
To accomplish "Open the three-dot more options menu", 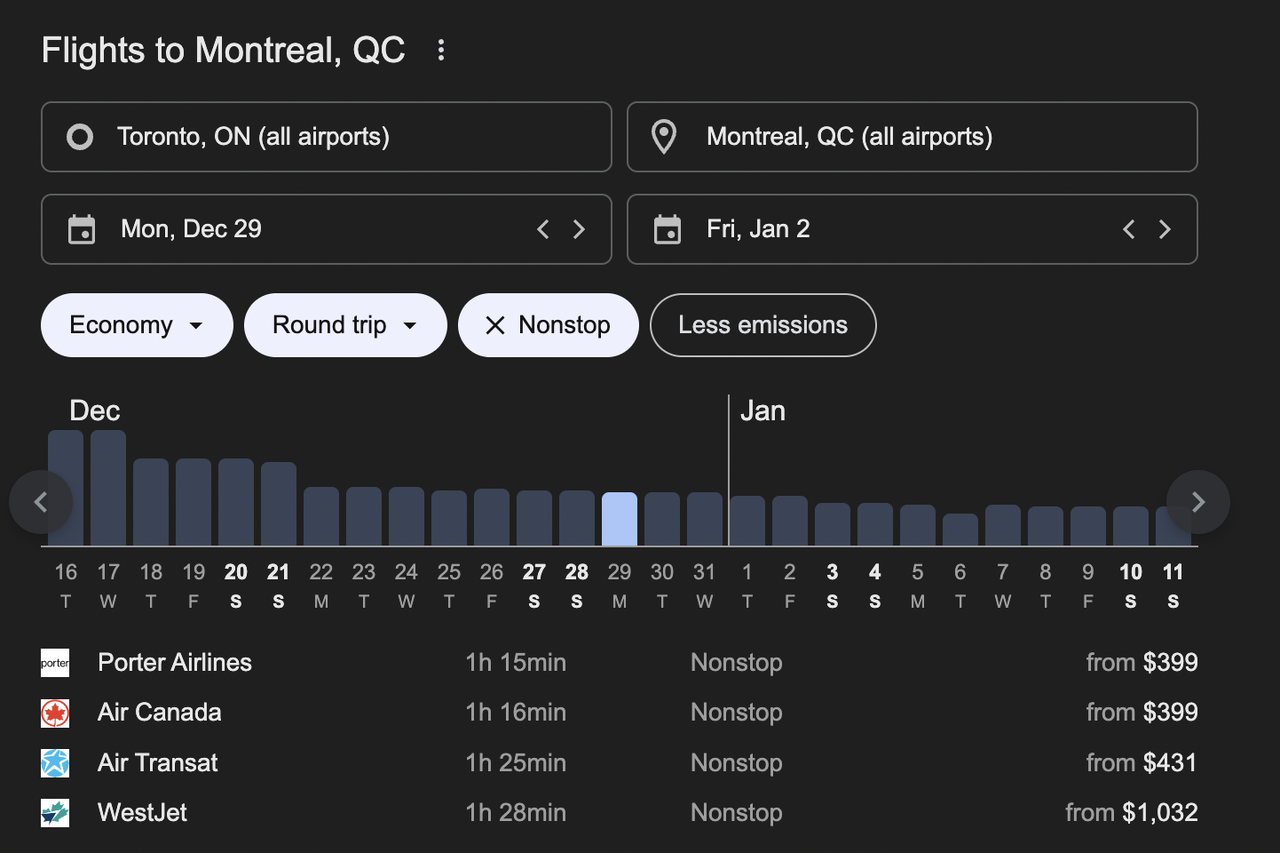I will click(441, 50).
